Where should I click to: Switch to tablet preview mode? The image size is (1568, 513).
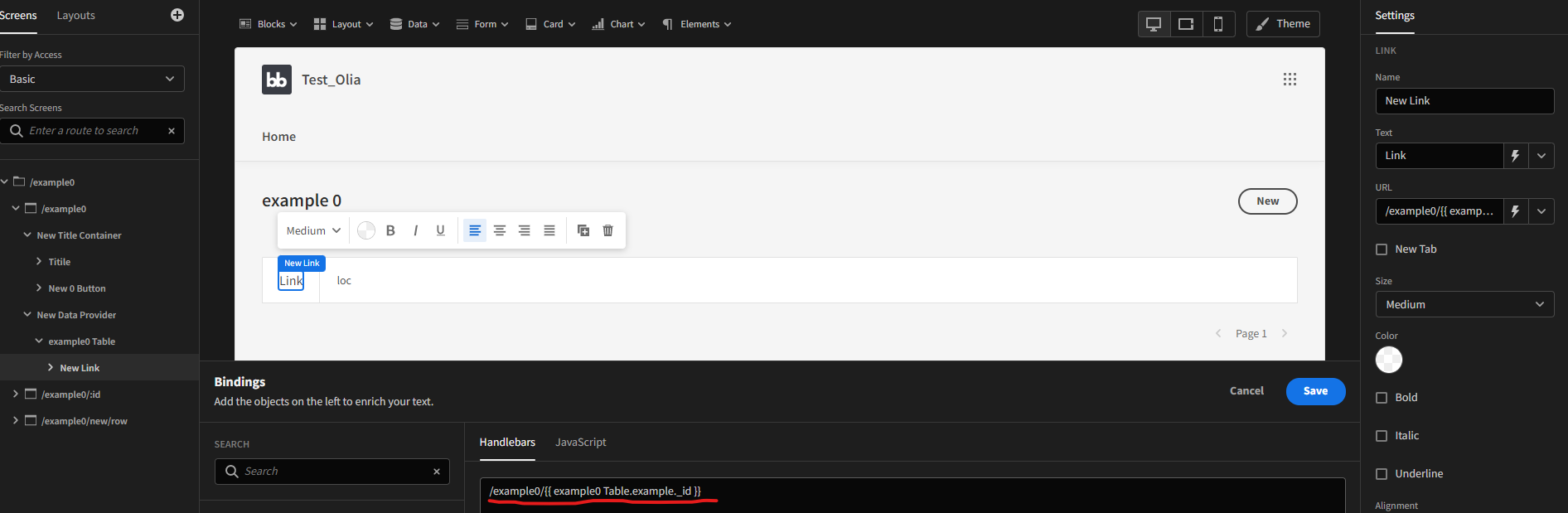[1186, 24]
